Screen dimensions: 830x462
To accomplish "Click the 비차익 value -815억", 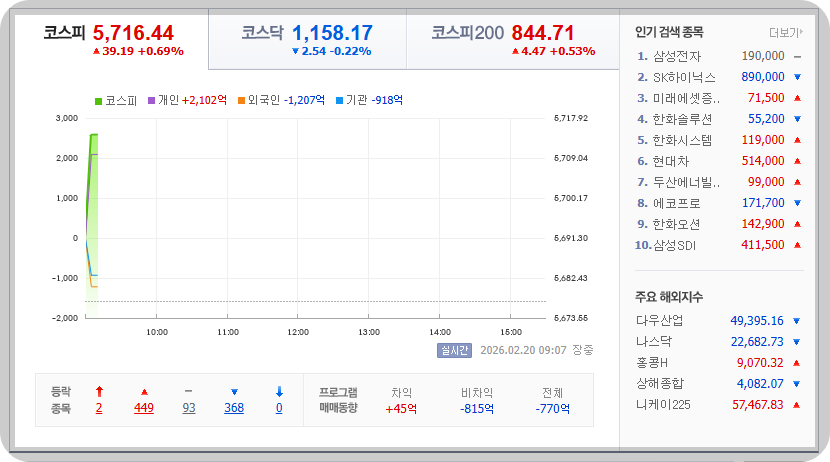I will point(477,409).
